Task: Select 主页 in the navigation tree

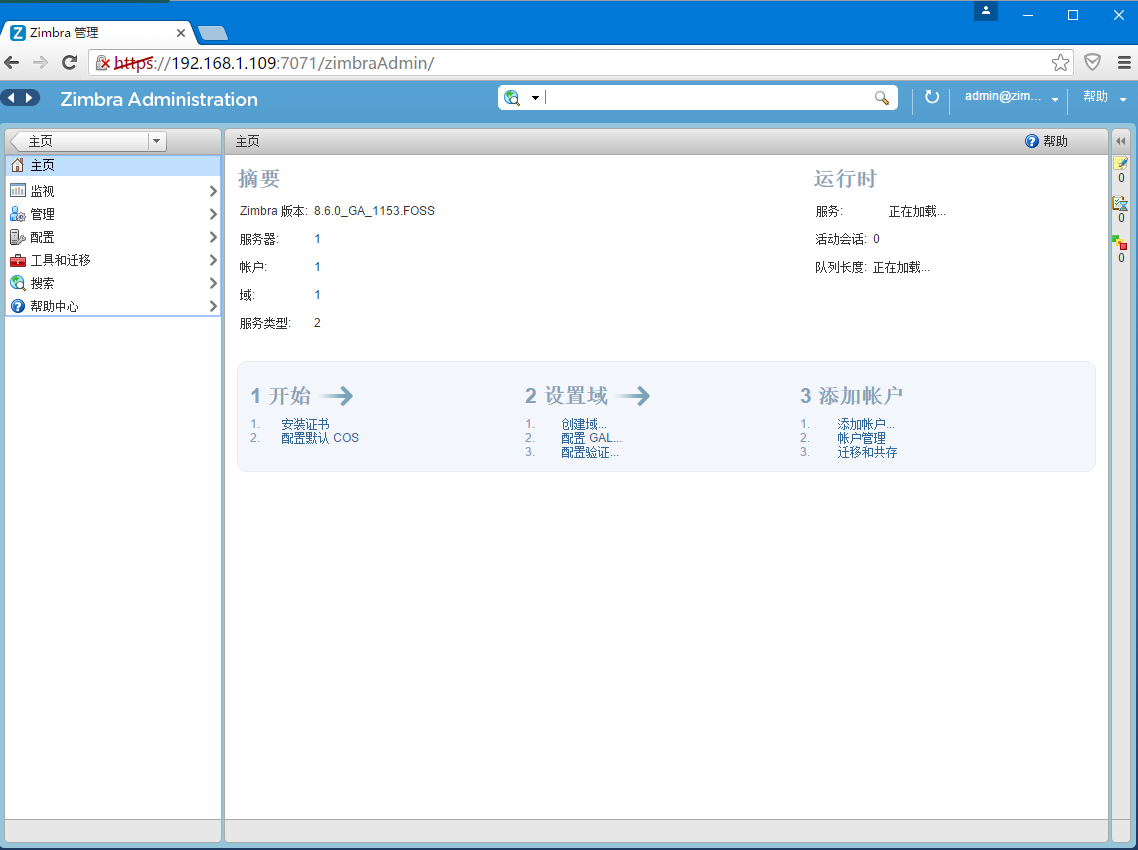Action: [x=113, y=165]
